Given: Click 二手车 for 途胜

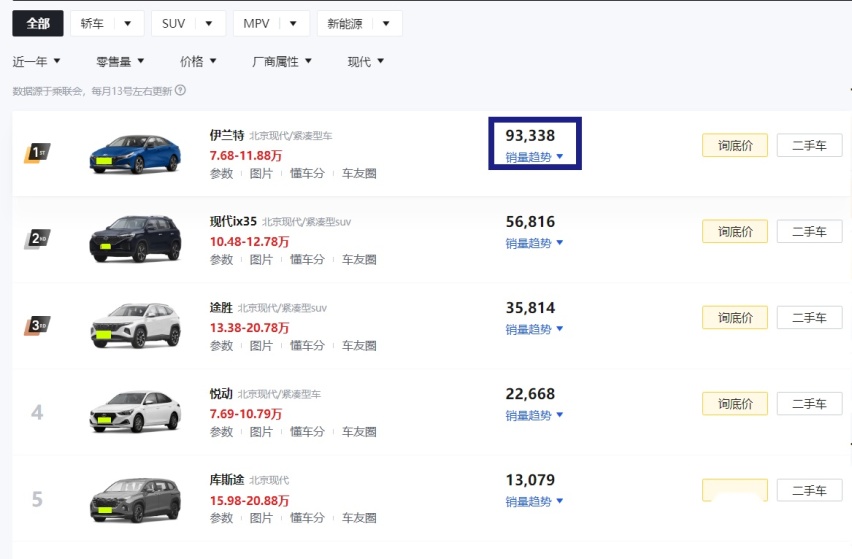Looking at the screenshot, I should 809,318.
